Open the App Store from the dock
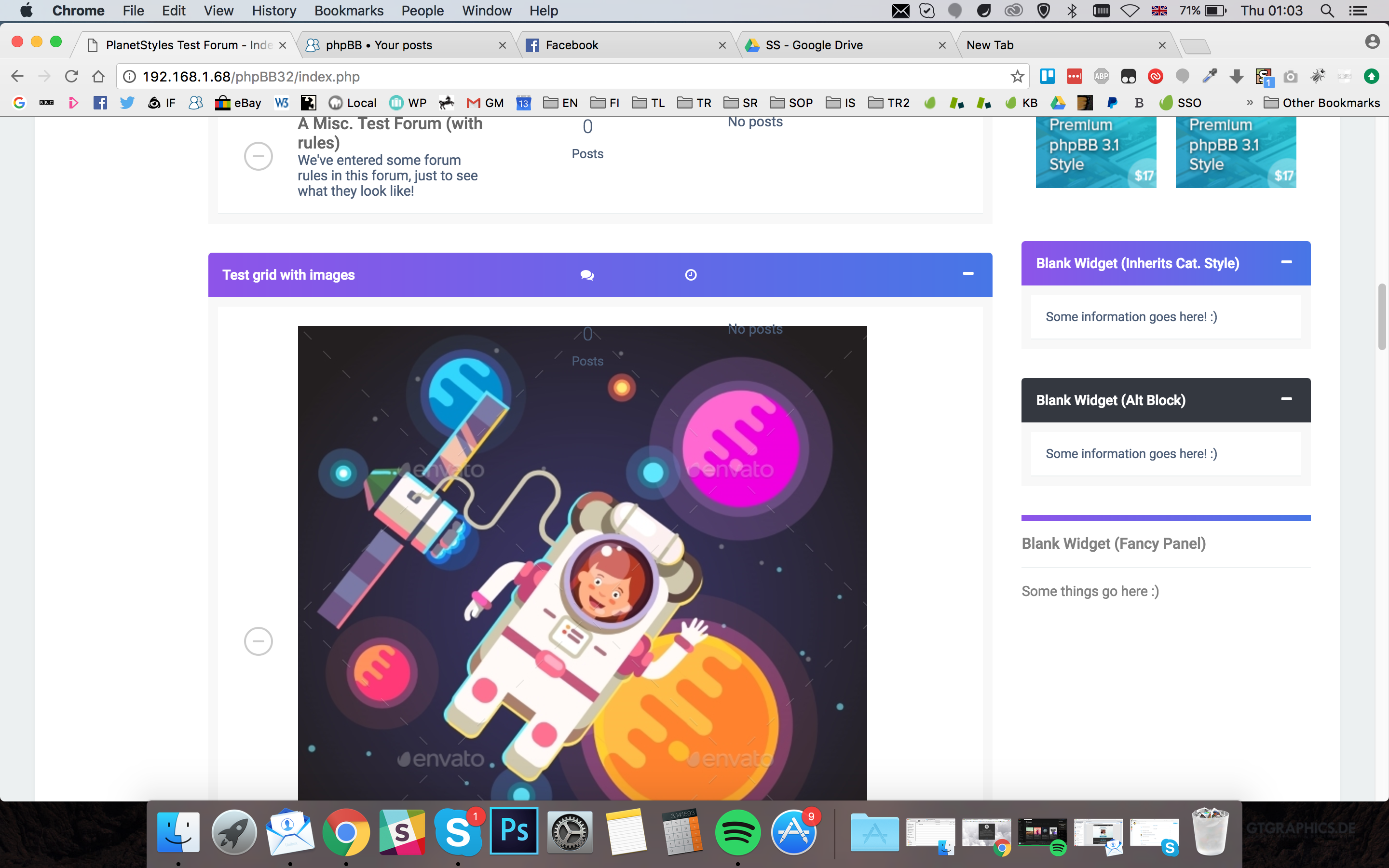Screen dimensions: 1389x868 tap(794, 832)
